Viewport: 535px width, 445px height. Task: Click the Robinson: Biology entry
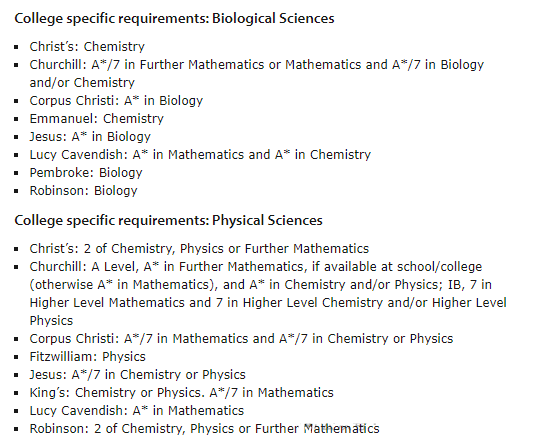click(x=83, y=191)
